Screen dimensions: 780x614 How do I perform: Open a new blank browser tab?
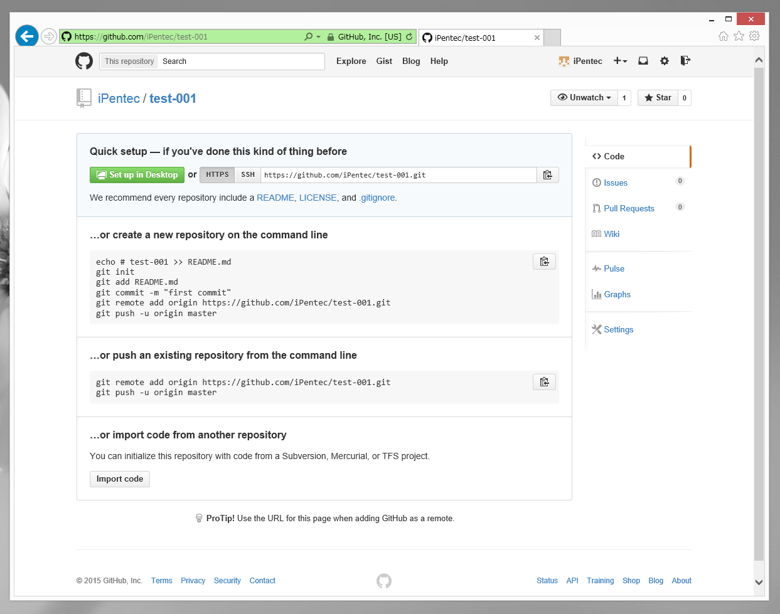coord(552,37)
